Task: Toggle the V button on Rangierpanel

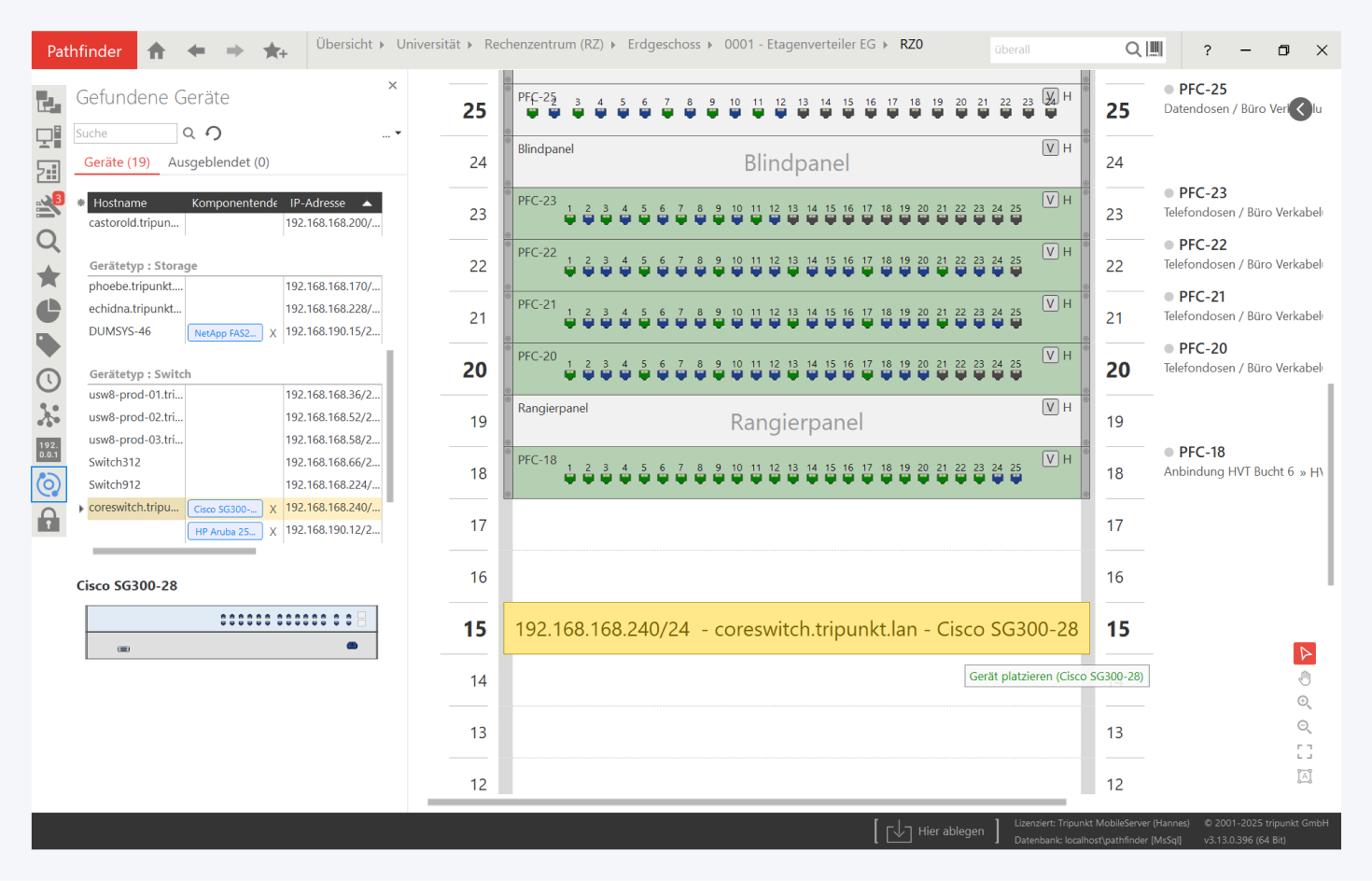Action: click(1051, 407)
